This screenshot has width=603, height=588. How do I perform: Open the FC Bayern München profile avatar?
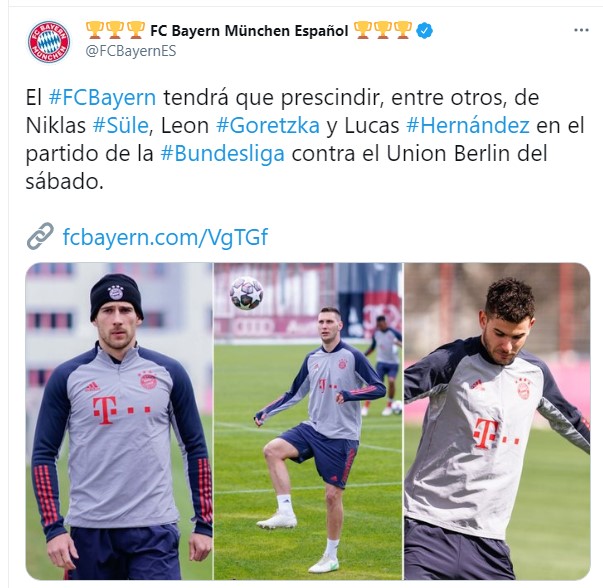point(49,42)
